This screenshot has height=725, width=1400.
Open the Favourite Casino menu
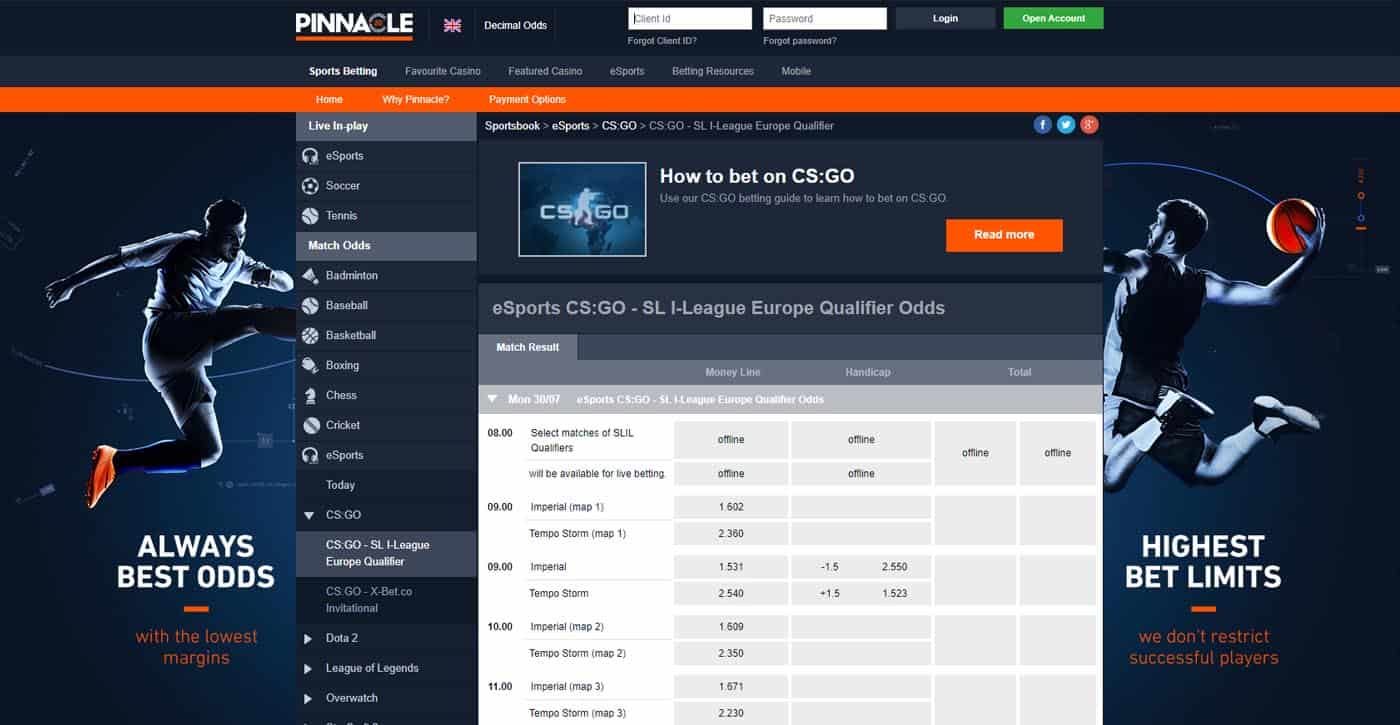click(x=443, y=71)
